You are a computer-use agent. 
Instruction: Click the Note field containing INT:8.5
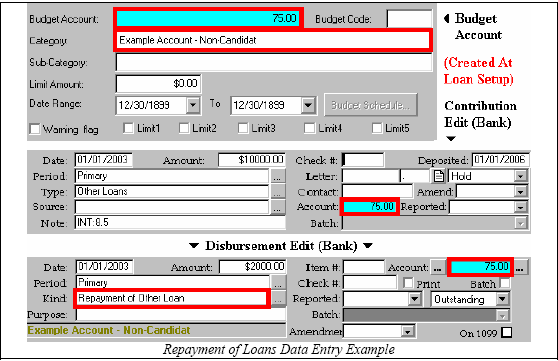pyautogui.click(x=180, y=223)
